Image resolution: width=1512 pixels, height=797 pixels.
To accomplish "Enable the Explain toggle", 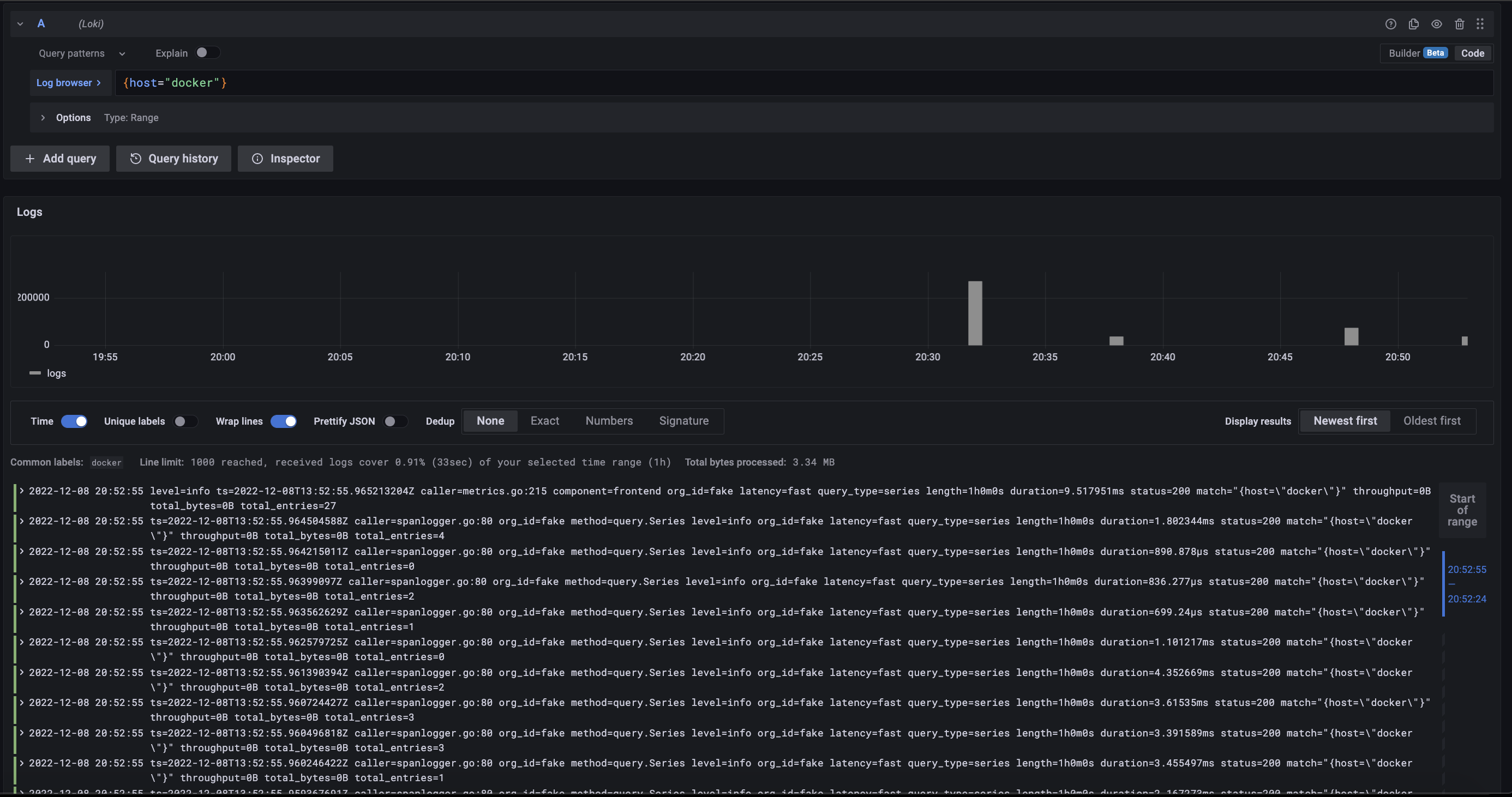I will [207, 53].
